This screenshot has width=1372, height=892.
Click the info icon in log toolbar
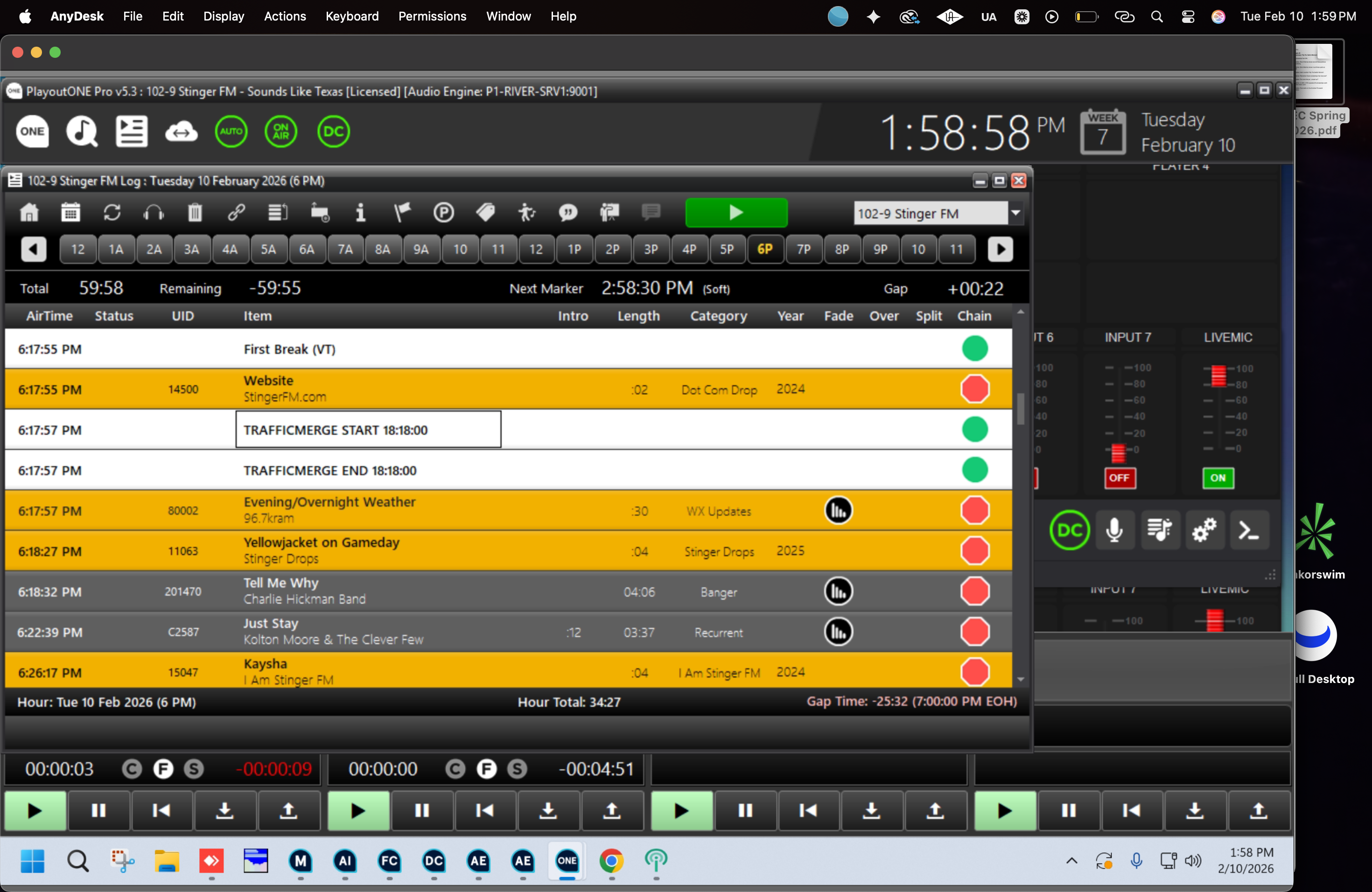tap(360, 213)
